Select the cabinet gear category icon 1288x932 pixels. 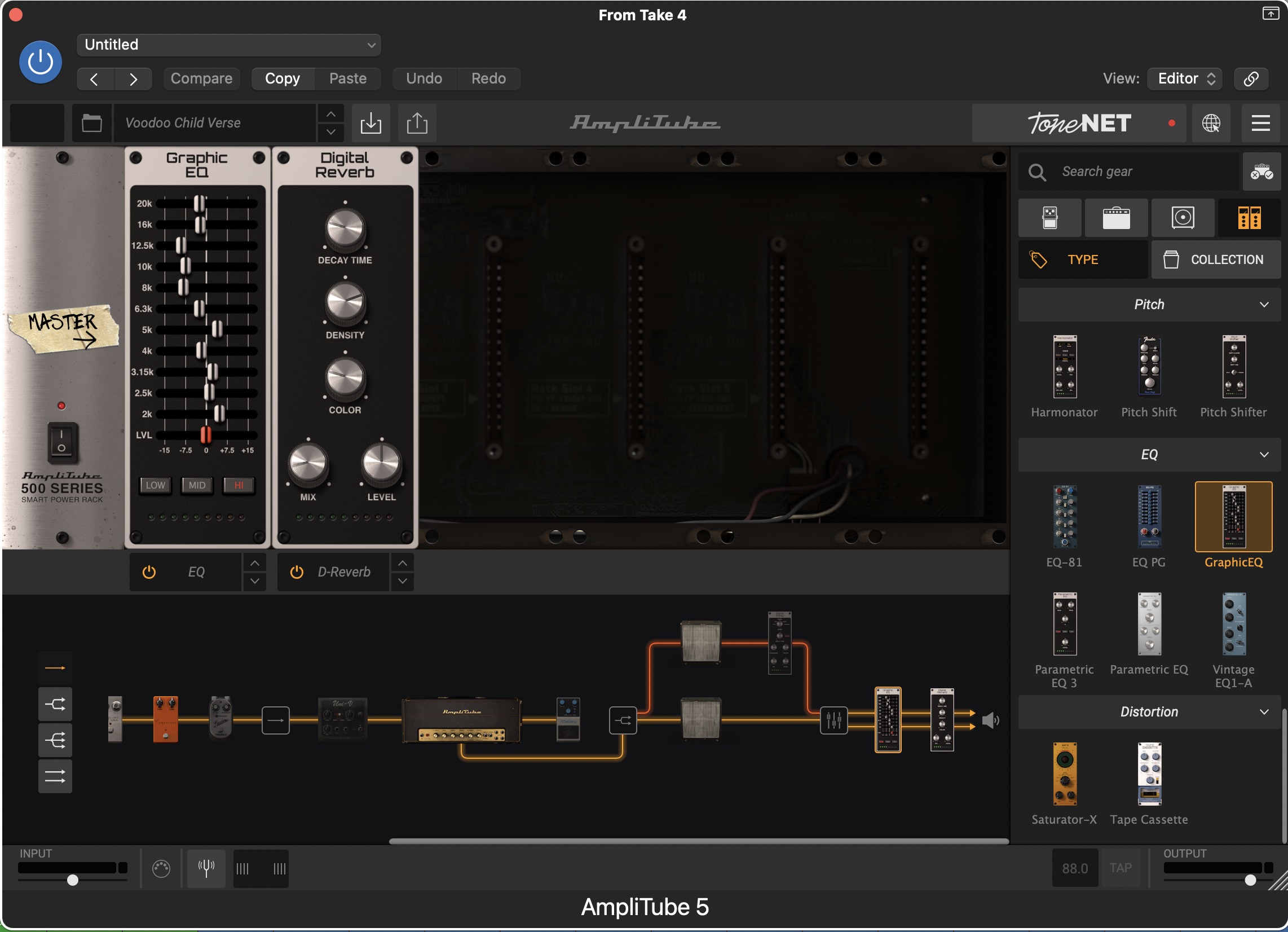(1183, 218)
